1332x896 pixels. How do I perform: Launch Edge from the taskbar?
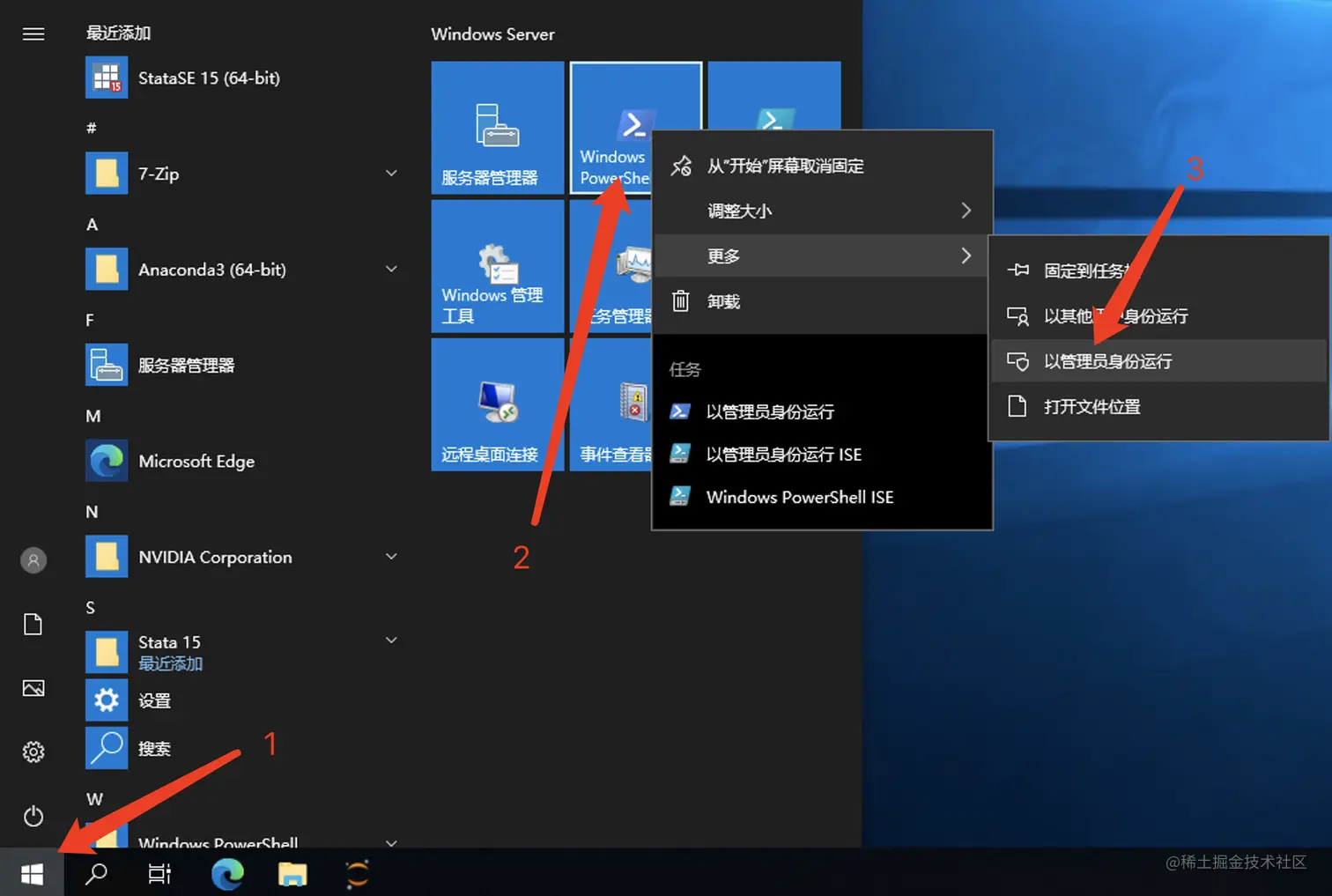point(227,873)
